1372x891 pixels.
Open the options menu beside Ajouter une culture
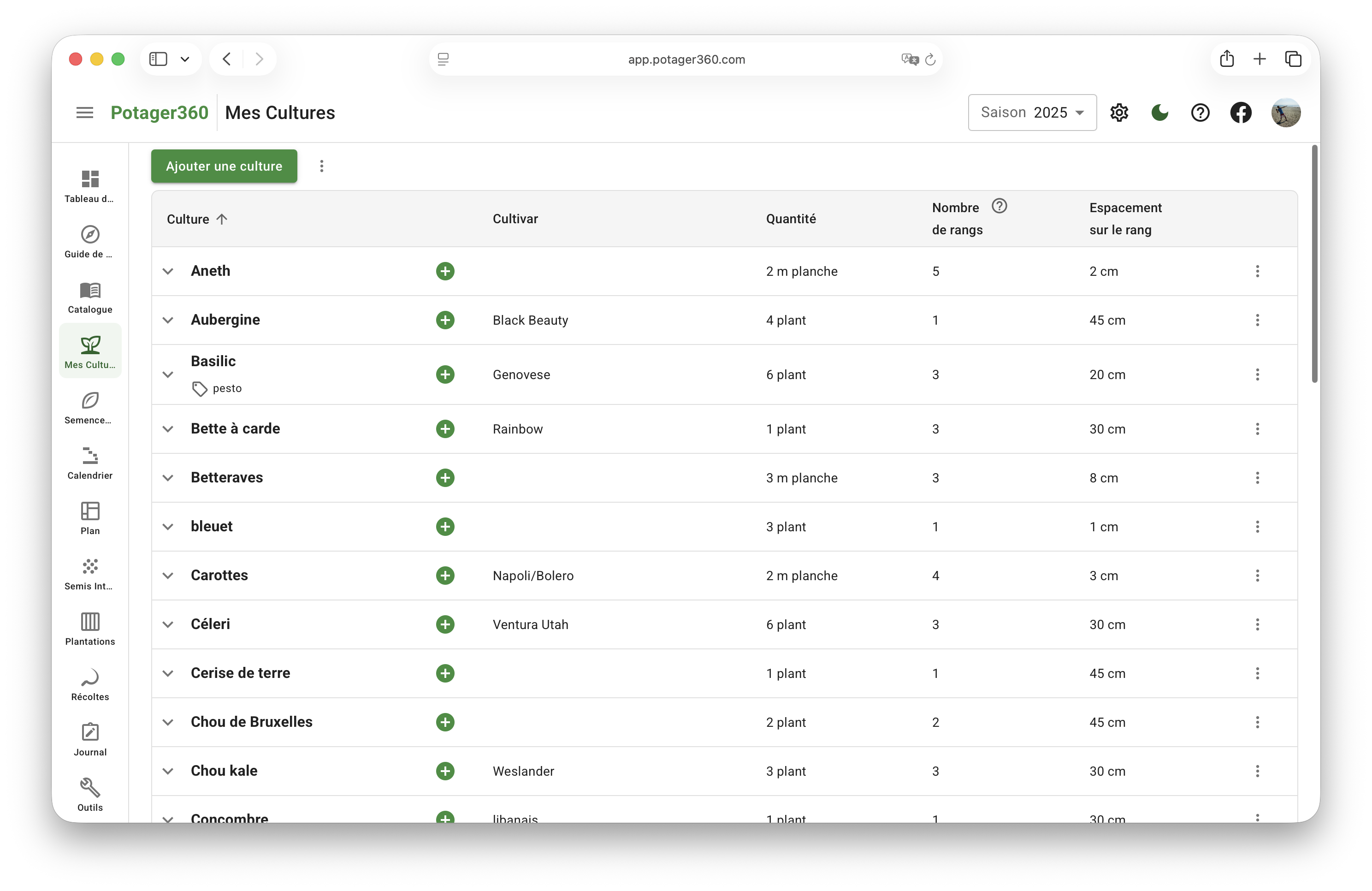(x=322, y=166)
